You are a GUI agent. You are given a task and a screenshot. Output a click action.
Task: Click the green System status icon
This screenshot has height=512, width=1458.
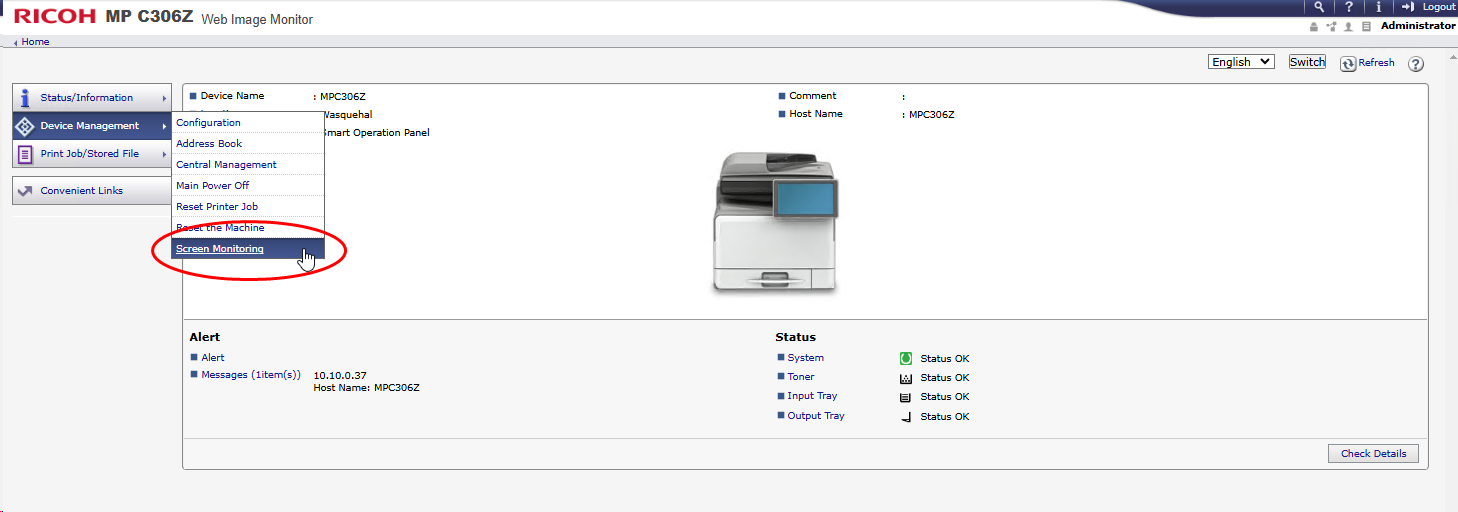[906, 358]
